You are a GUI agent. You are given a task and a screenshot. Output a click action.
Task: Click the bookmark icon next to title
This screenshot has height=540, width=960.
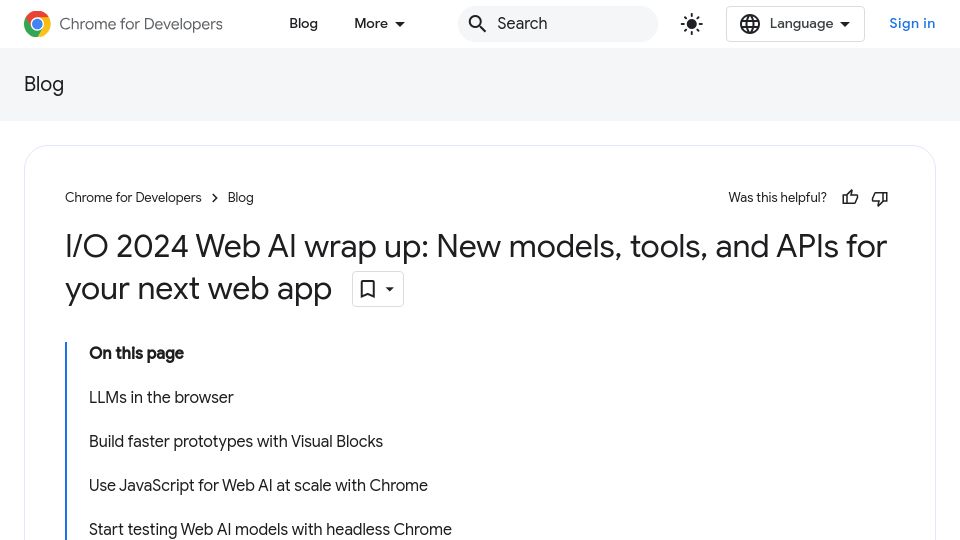click(367, 289)
